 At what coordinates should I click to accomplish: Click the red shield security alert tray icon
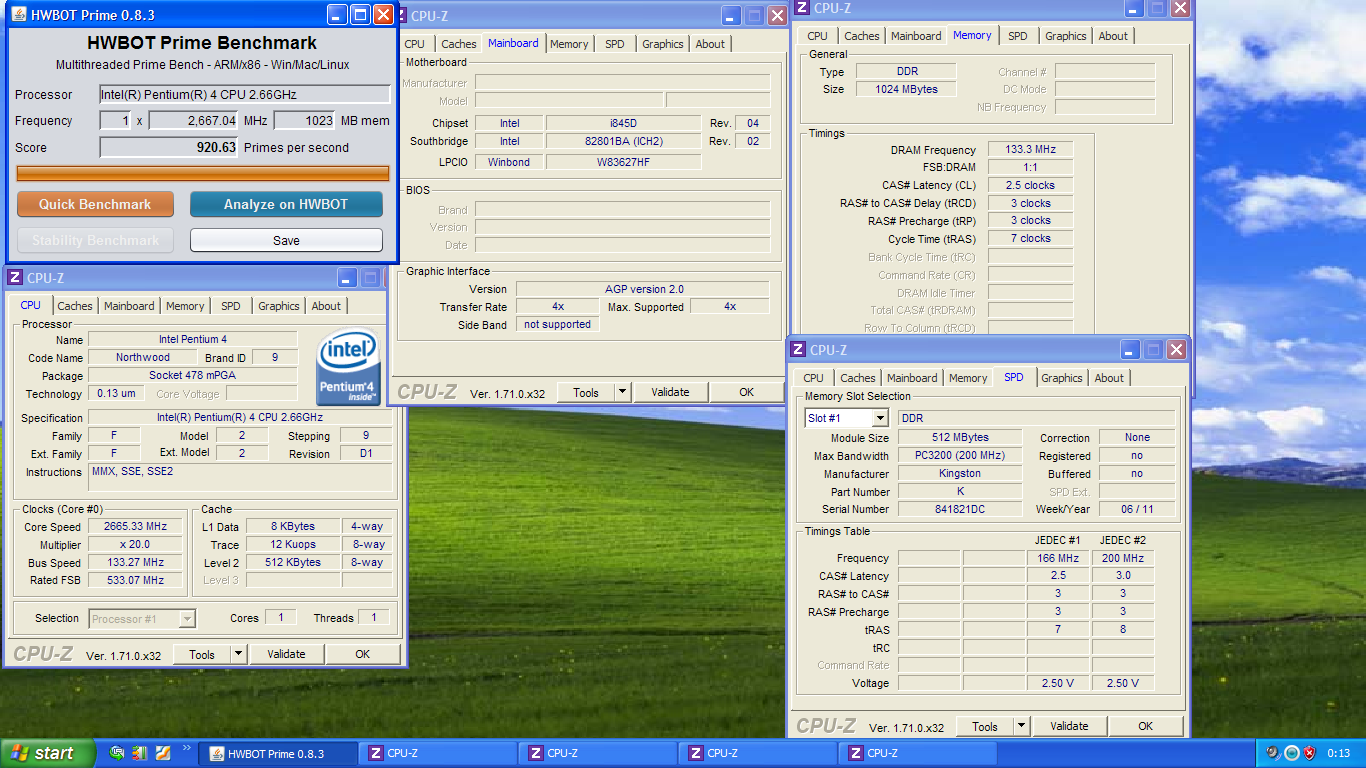[1309, 753]
